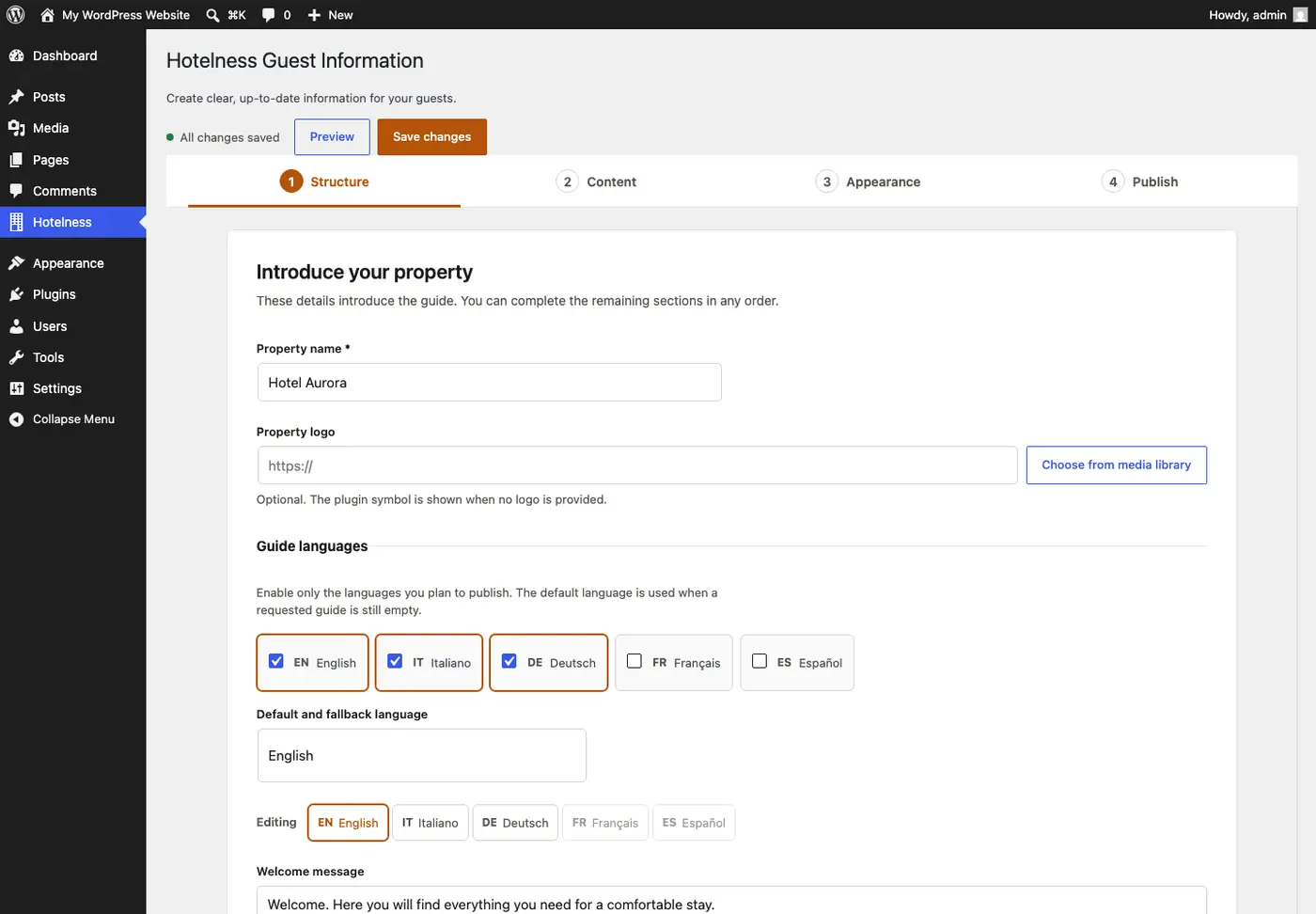The width and height of the screenshot is (1316, 914).
Task: Uncheck the DE Deutsch language checkbox
Action: pyautogui.click(x=509, y=661)
